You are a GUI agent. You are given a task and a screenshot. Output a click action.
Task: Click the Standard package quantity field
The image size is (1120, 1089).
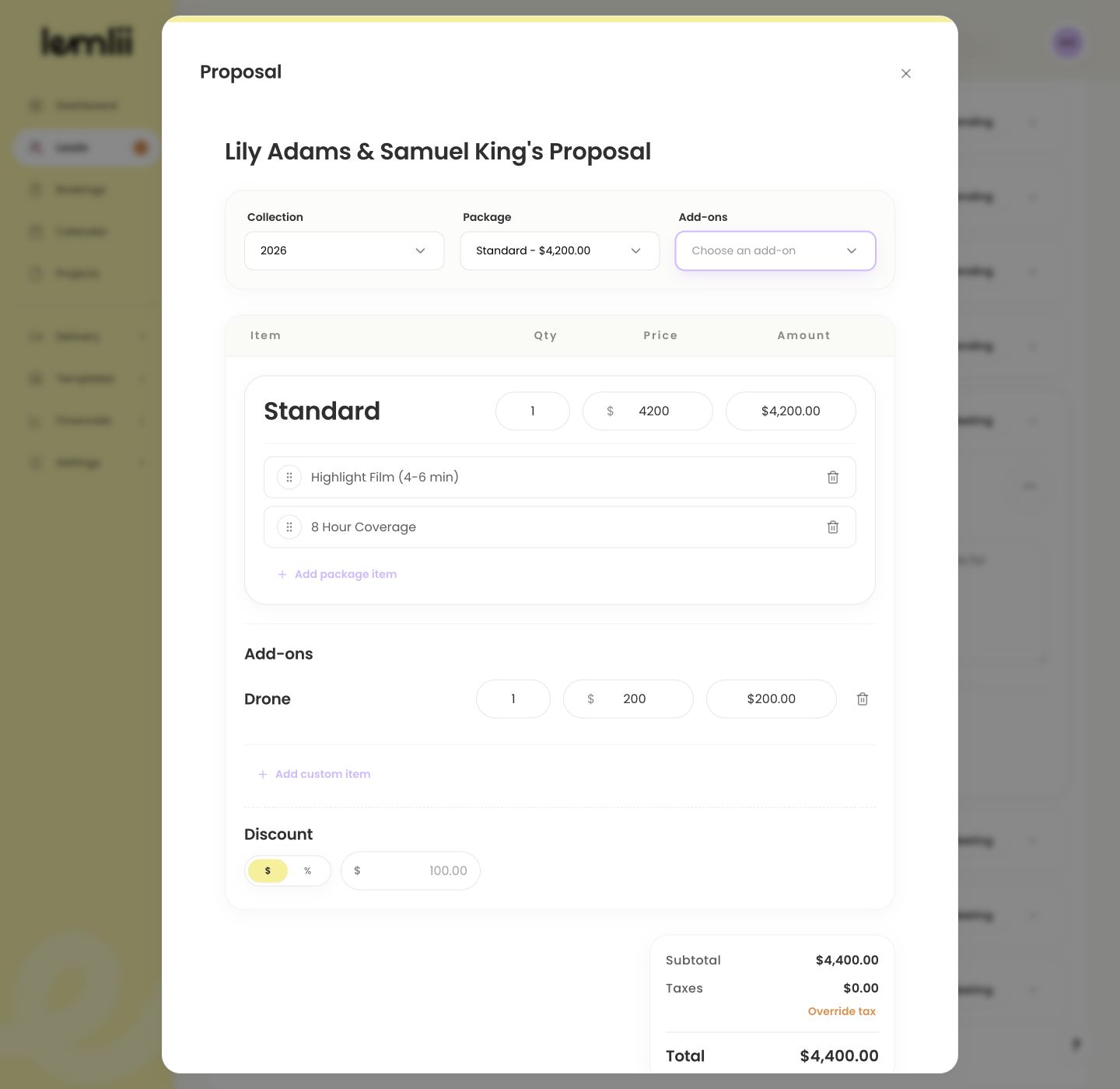coord(533,411)
